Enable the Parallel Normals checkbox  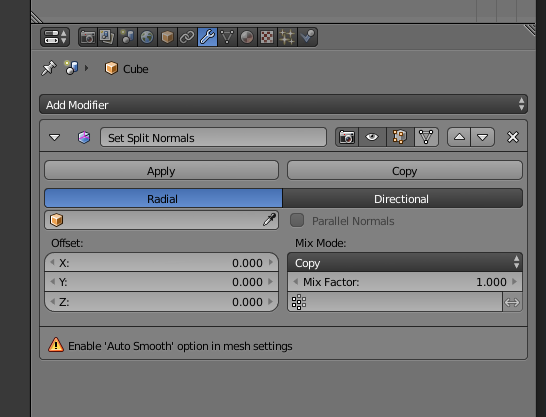[x=297, y=220]
